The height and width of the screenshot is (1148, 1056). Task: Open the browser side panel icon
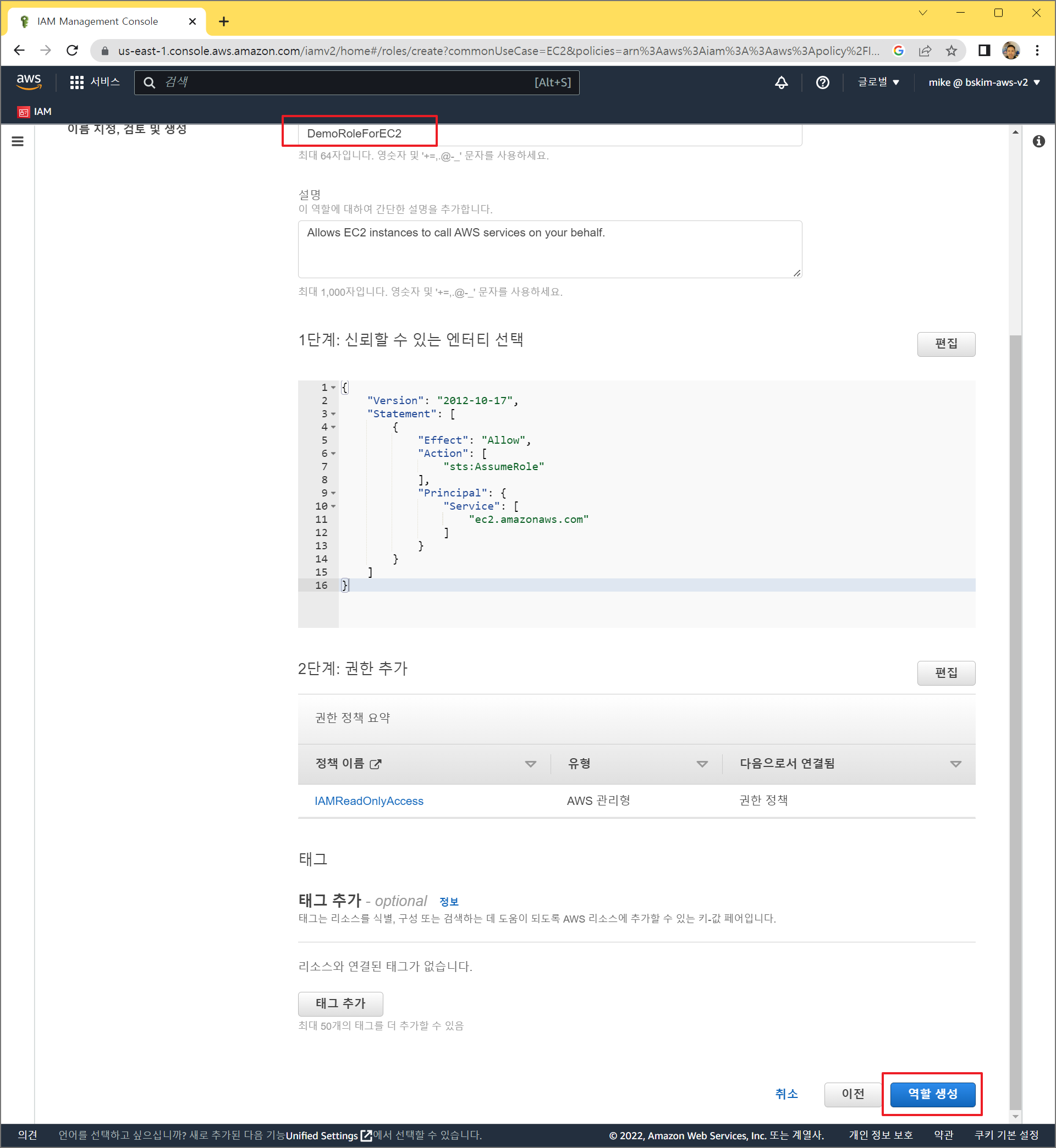tap(984, 50)
